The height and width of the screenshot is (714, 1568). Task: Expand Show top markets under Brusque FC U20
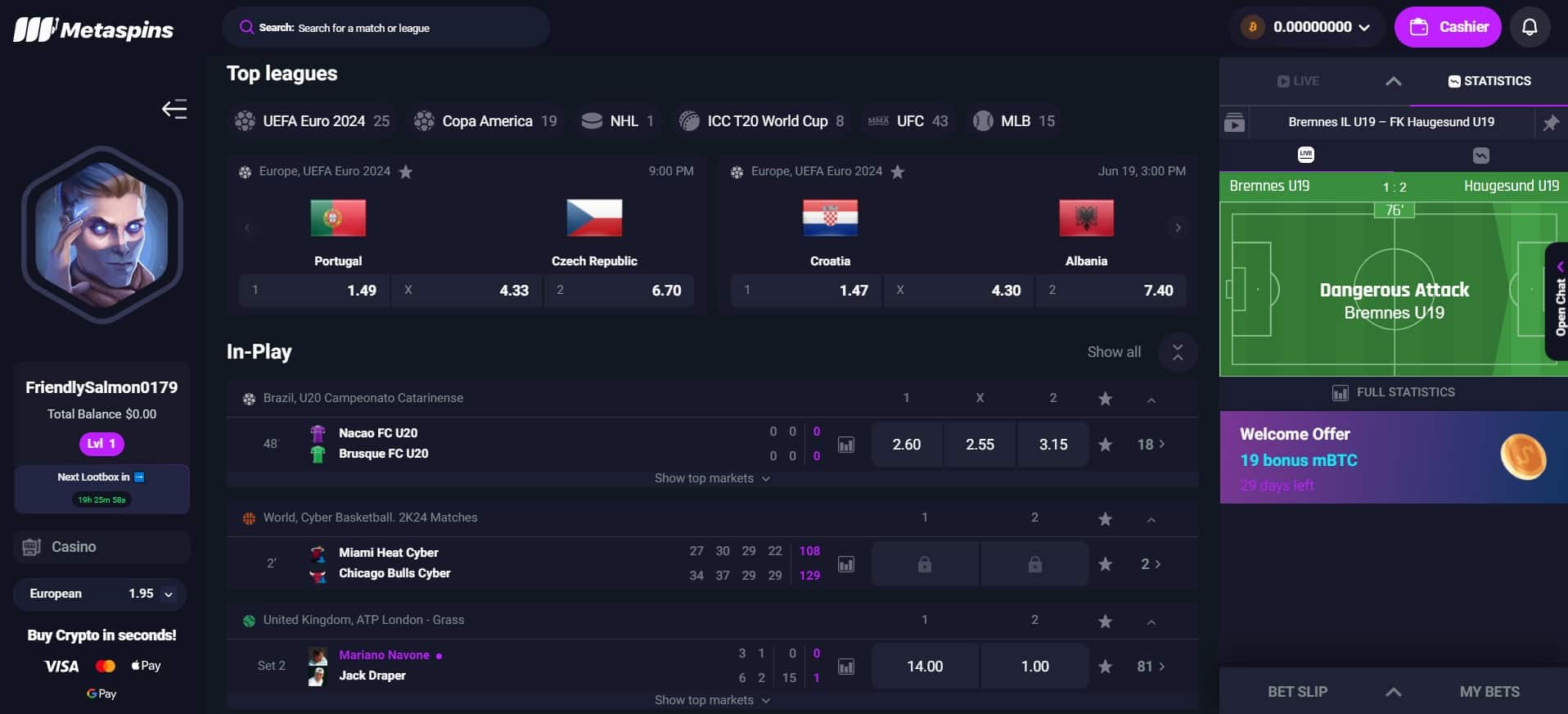click(712, 478)
